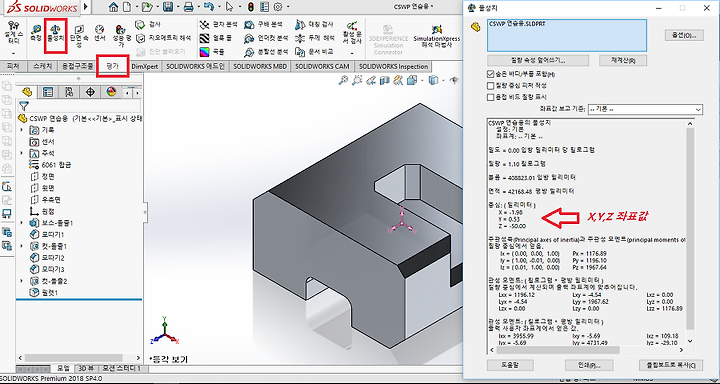Click the Print icon
The height and width of the screenshot is (384, 720).
pyautogui.click(x=188, y=7)
